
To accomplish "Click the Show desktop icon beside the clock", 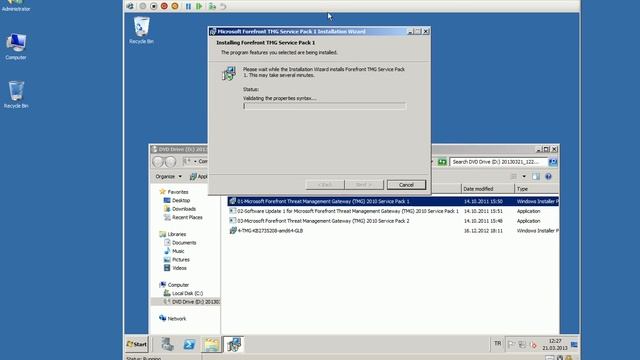I will tap(574, 344).
